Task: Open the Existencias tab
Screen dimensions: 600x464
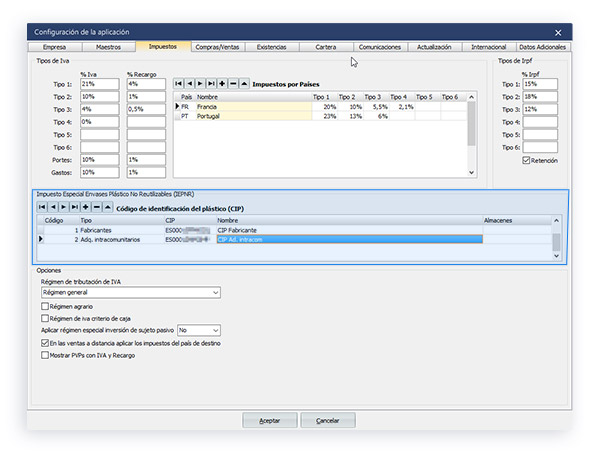Action: 271,47
